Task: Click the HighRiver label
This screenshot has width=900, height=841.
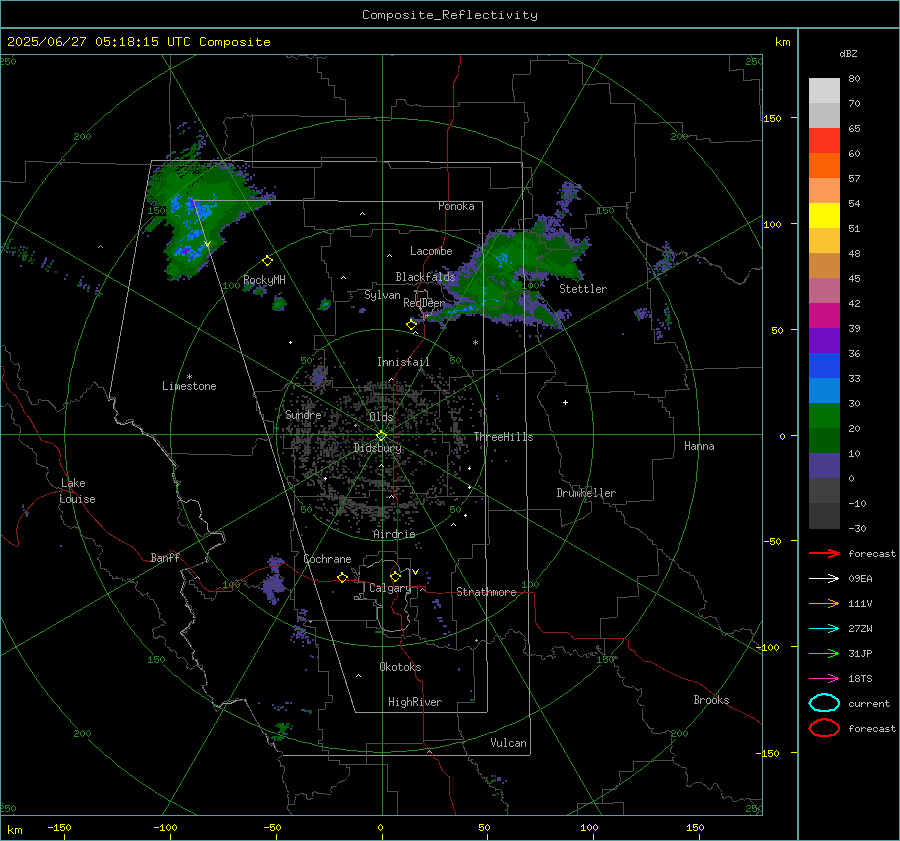Action: (415, 702)
